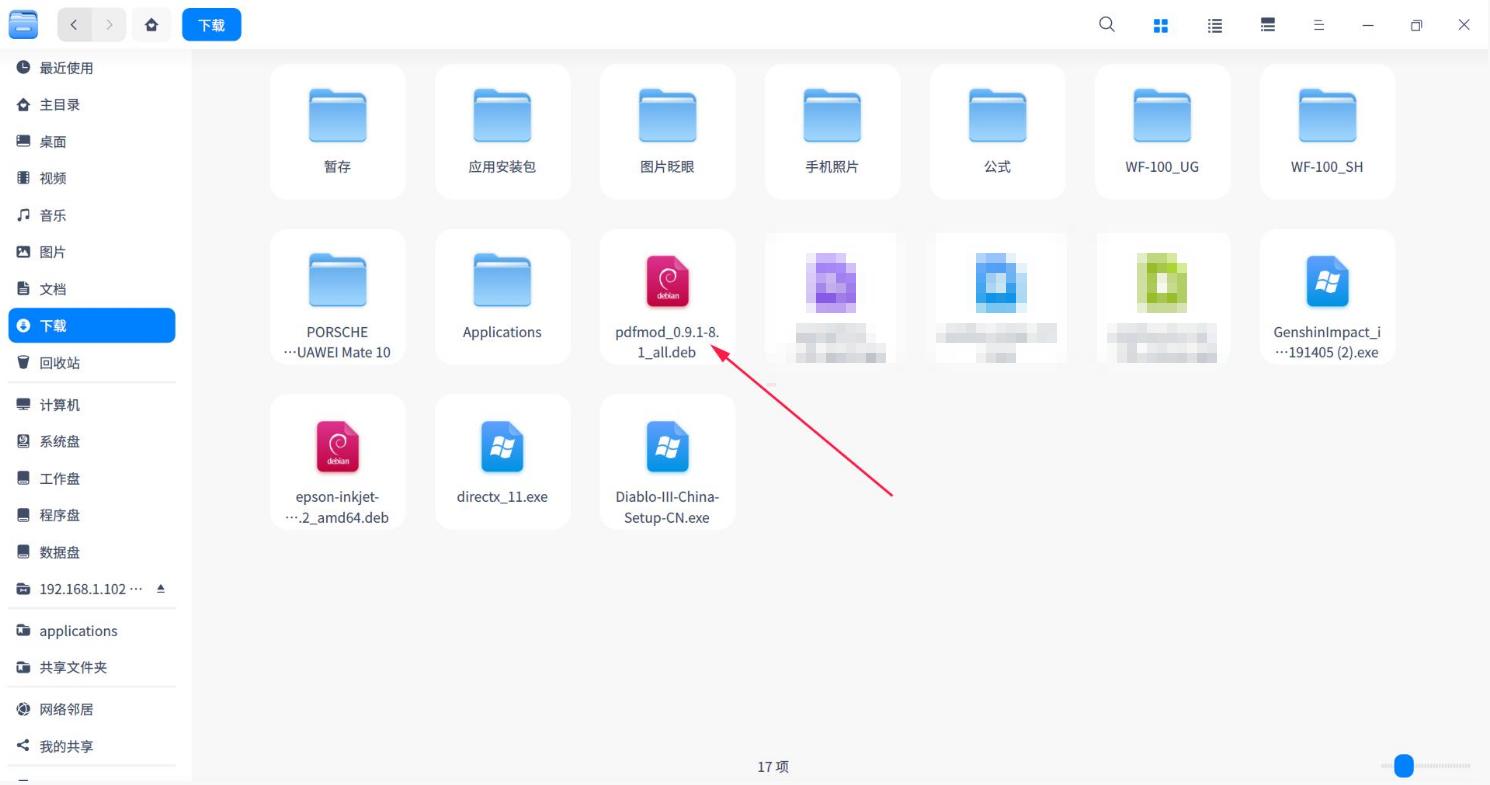Screen dimensions: 1490x785
Task: Open the 应用安装包 folder
Action: [502, 131]
